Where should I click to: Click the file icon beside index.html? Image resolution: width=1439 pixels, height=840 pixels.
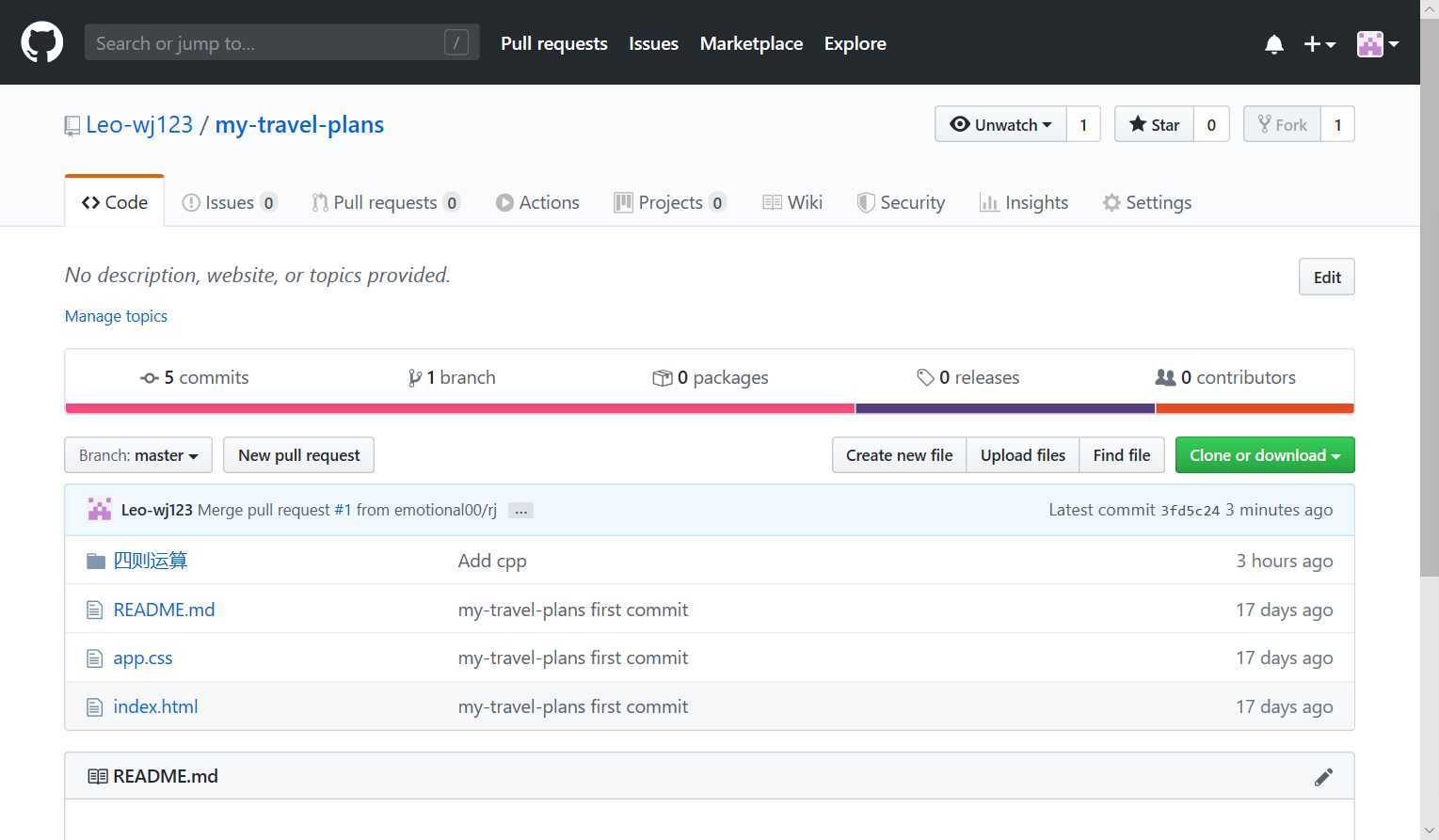pyautogui.click(x=94, y=706)
